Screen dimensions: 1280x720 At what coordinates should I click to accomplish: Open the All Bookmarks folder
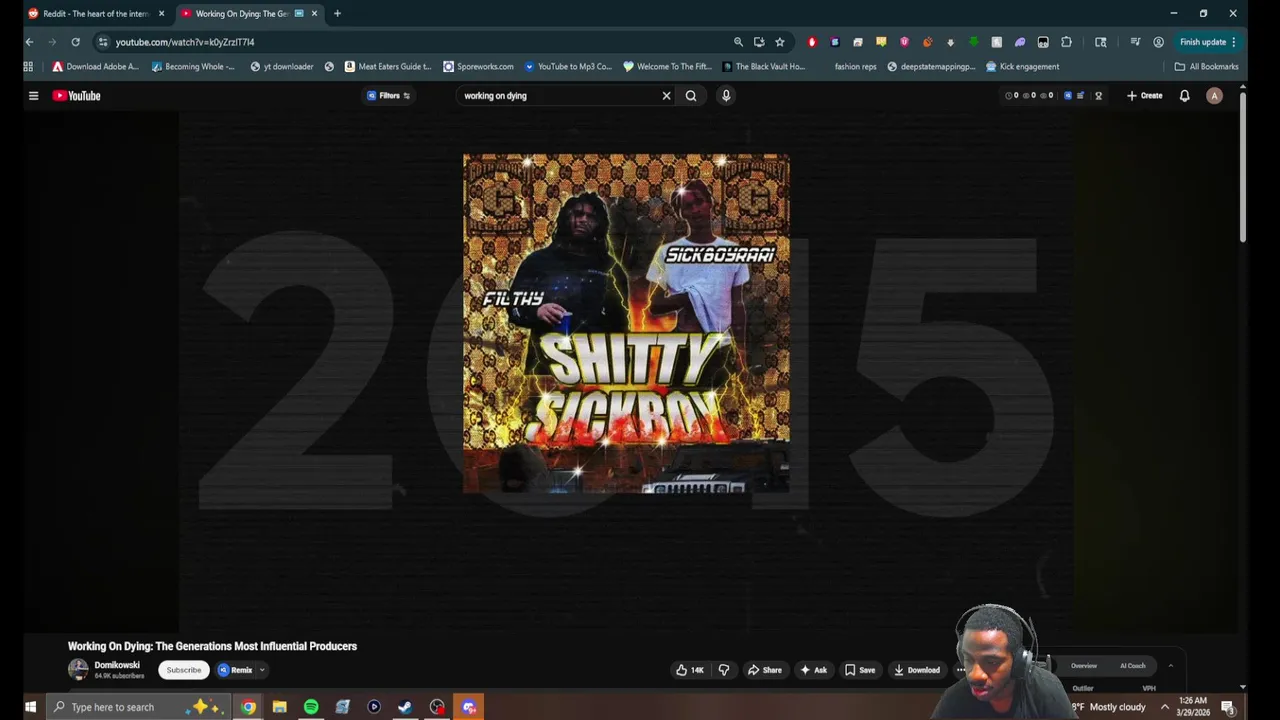pyautogui.click(x=1206, y=67)
